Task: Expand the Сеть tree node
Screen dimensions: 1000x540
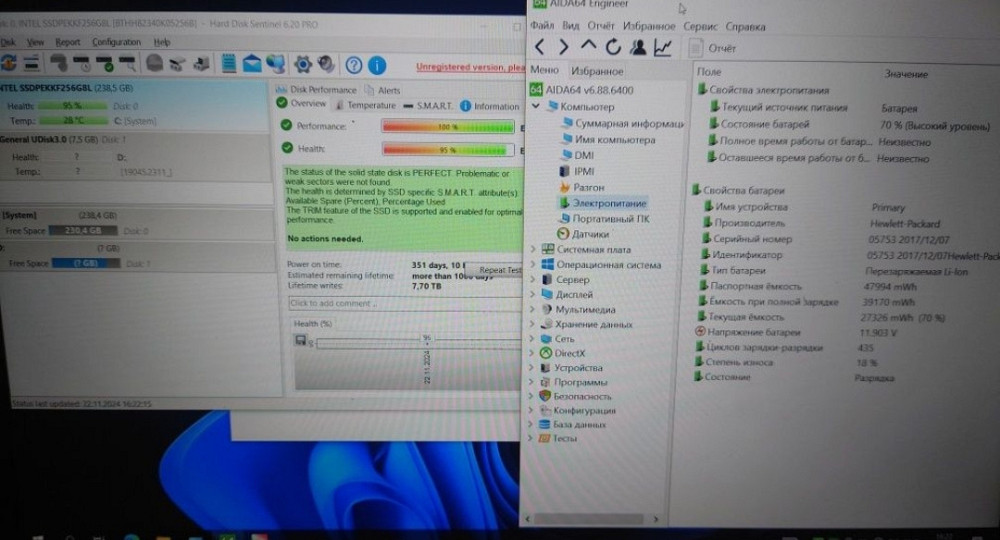Action: coord(532,339)
